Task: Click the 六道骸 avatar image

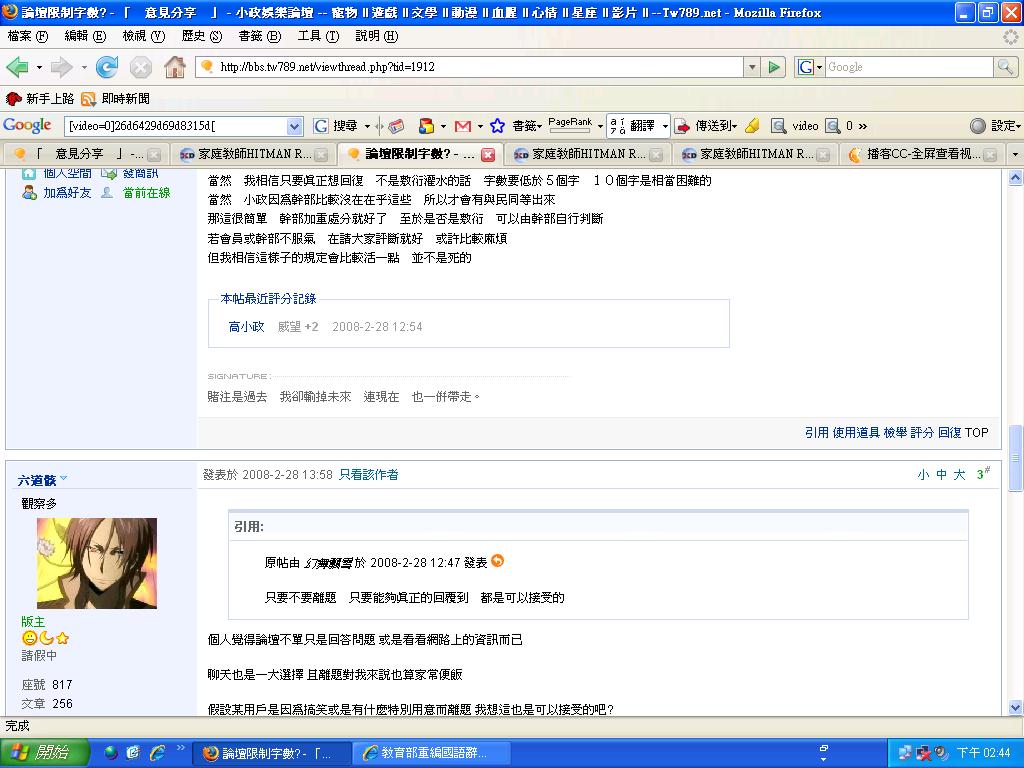Action: click(96, 563)
